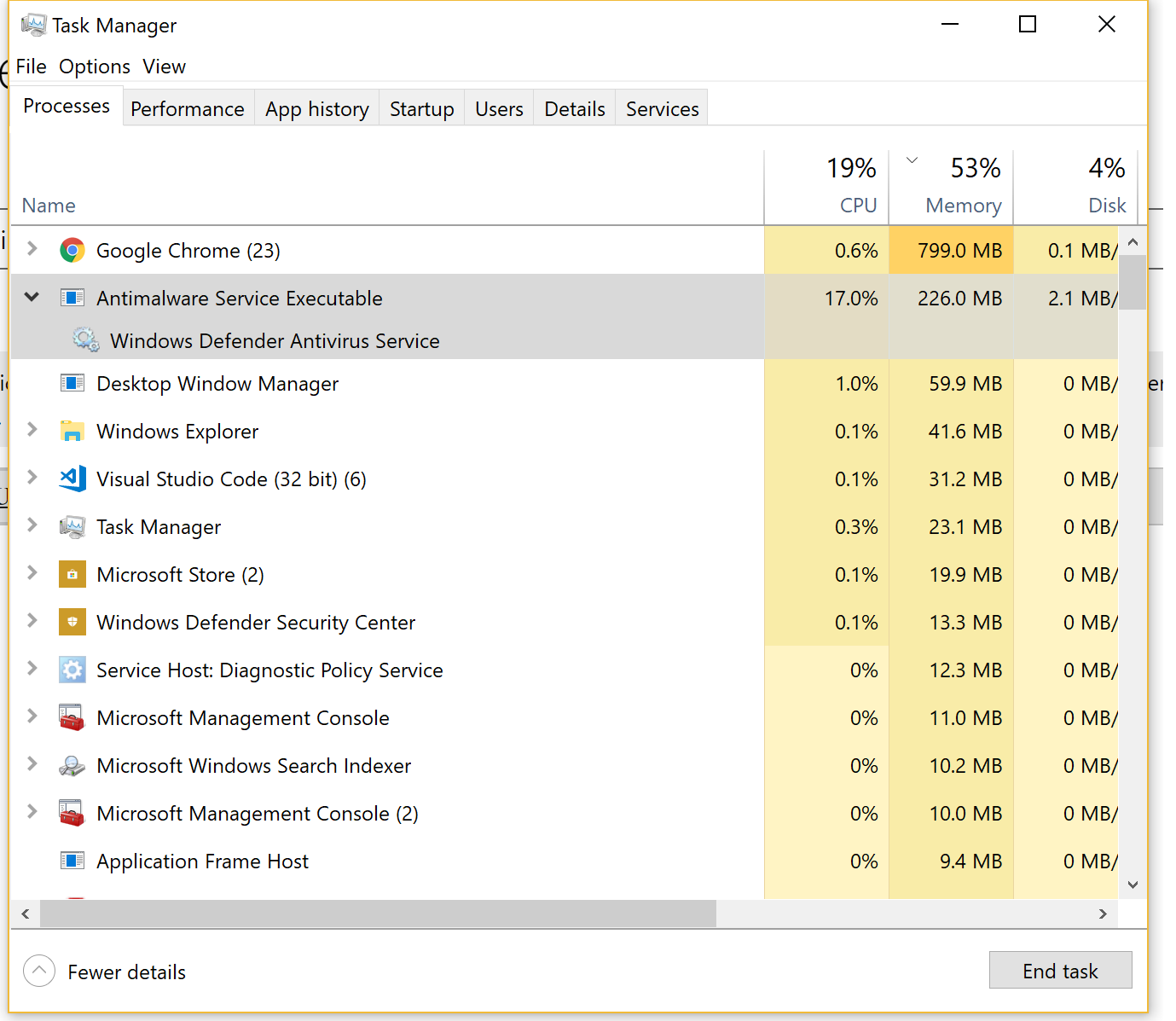Click the Application Frame Host icon
This screenshot has width=1176, height=1021.
[72, 861]
